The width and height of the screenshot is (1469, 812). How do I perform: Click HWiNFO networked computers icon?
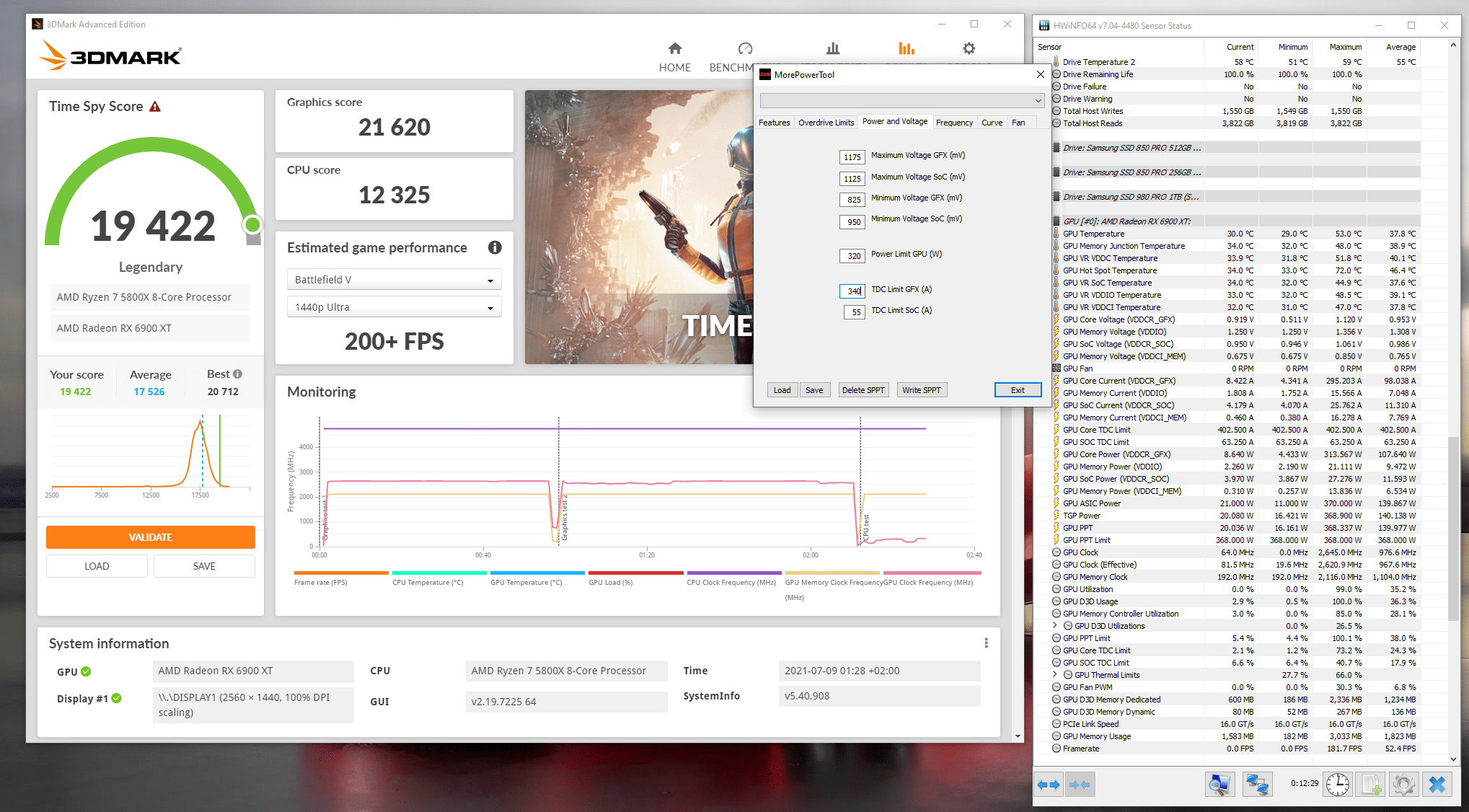1257,785
